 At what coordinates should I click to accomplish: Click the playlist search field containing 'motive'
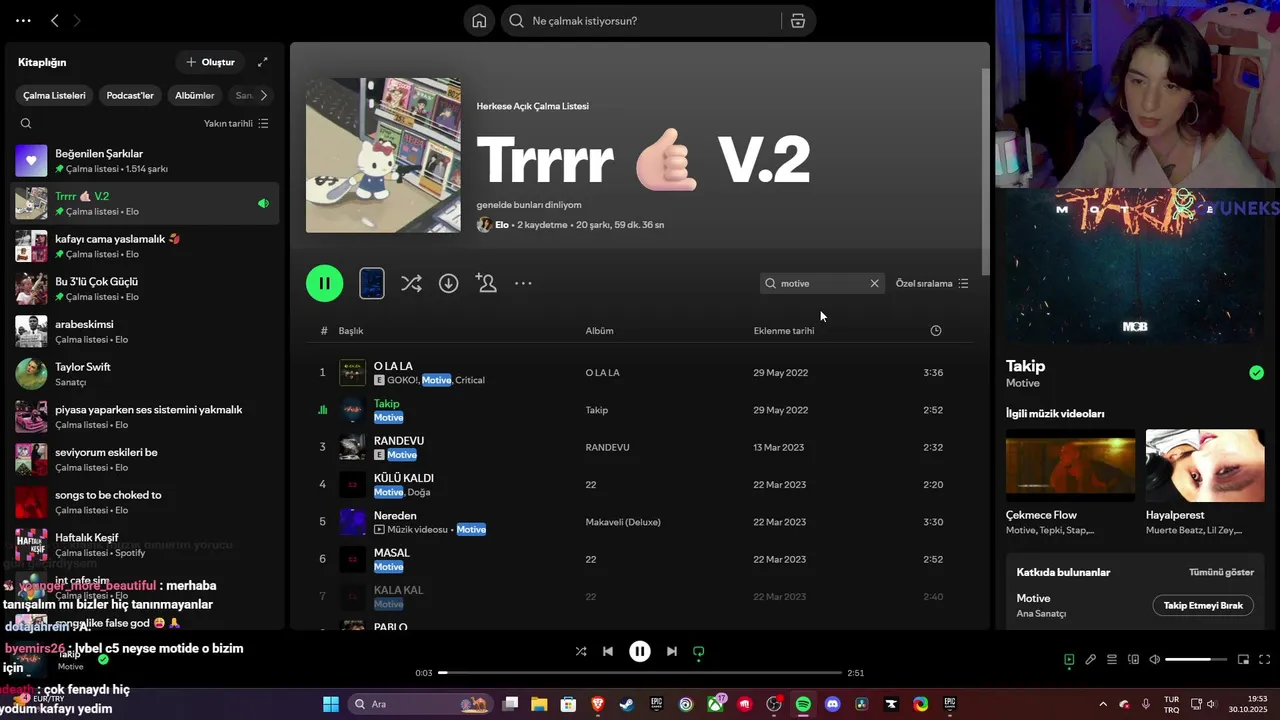pos(822,283)
